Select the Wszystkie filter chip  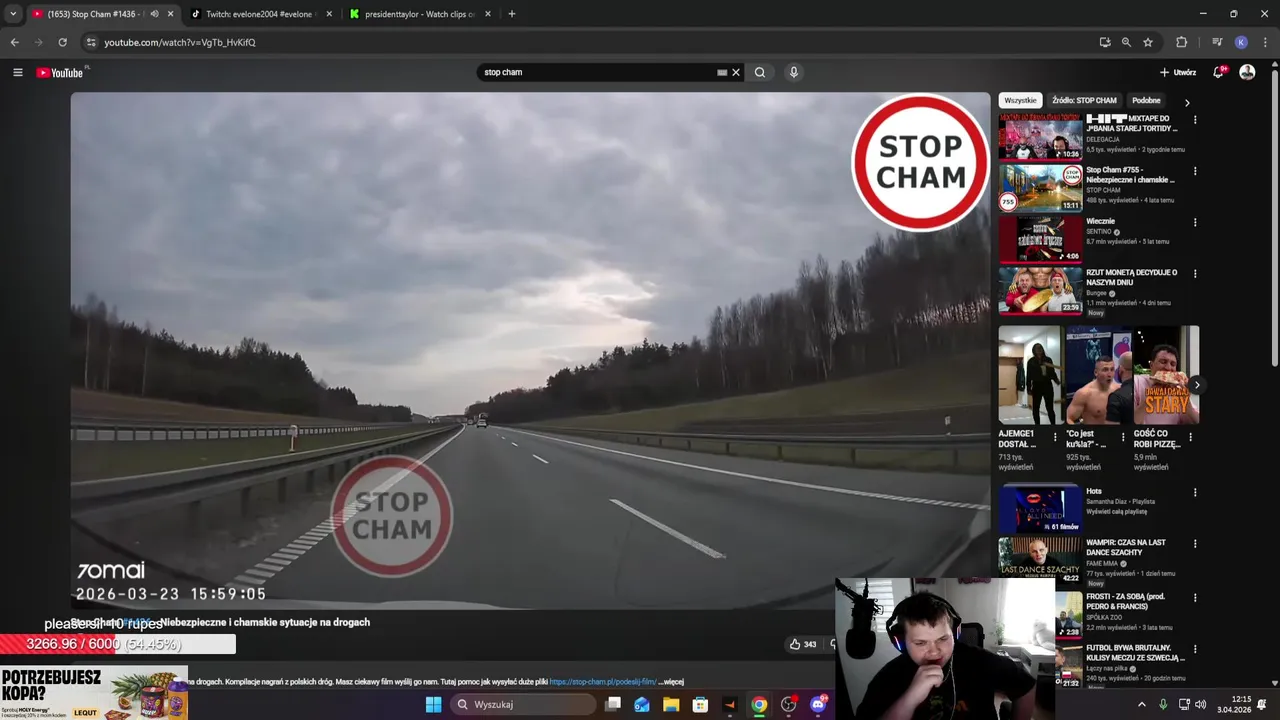(x=1021, y=101)
